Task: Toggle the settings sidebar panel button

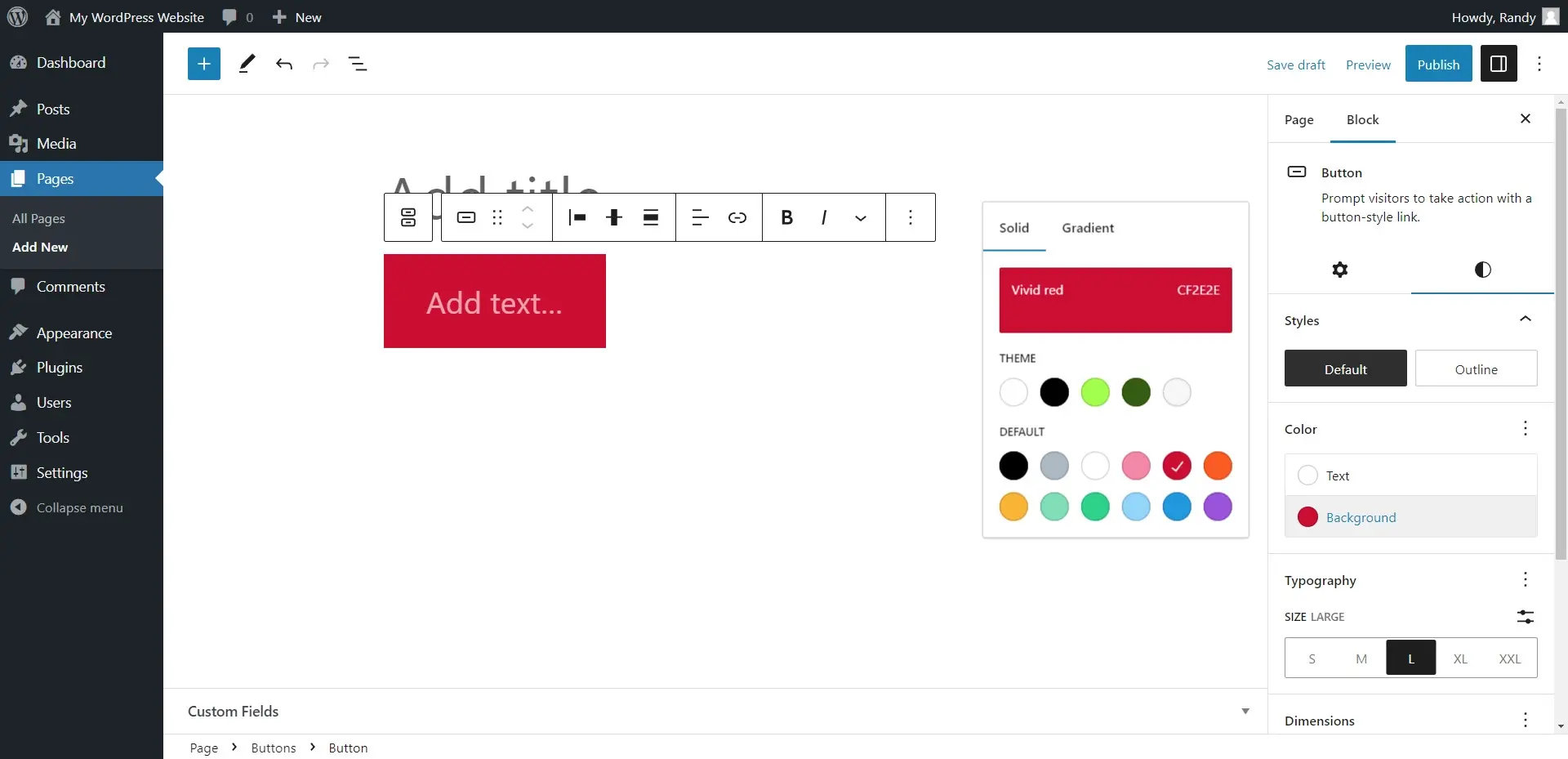Action: pyautogui.click(x=1499, y=64)
